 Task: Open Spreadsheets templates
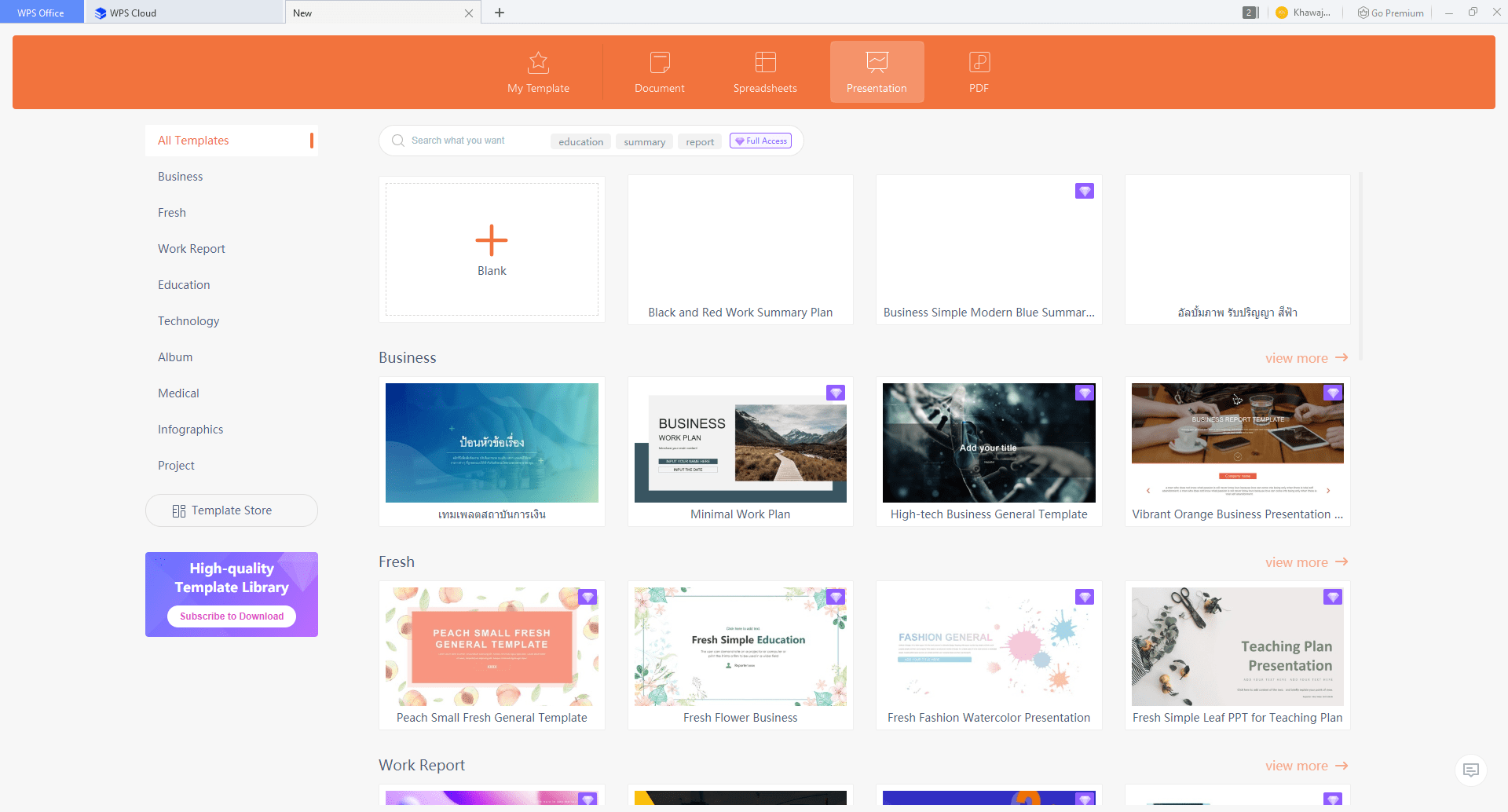(764, 71)
